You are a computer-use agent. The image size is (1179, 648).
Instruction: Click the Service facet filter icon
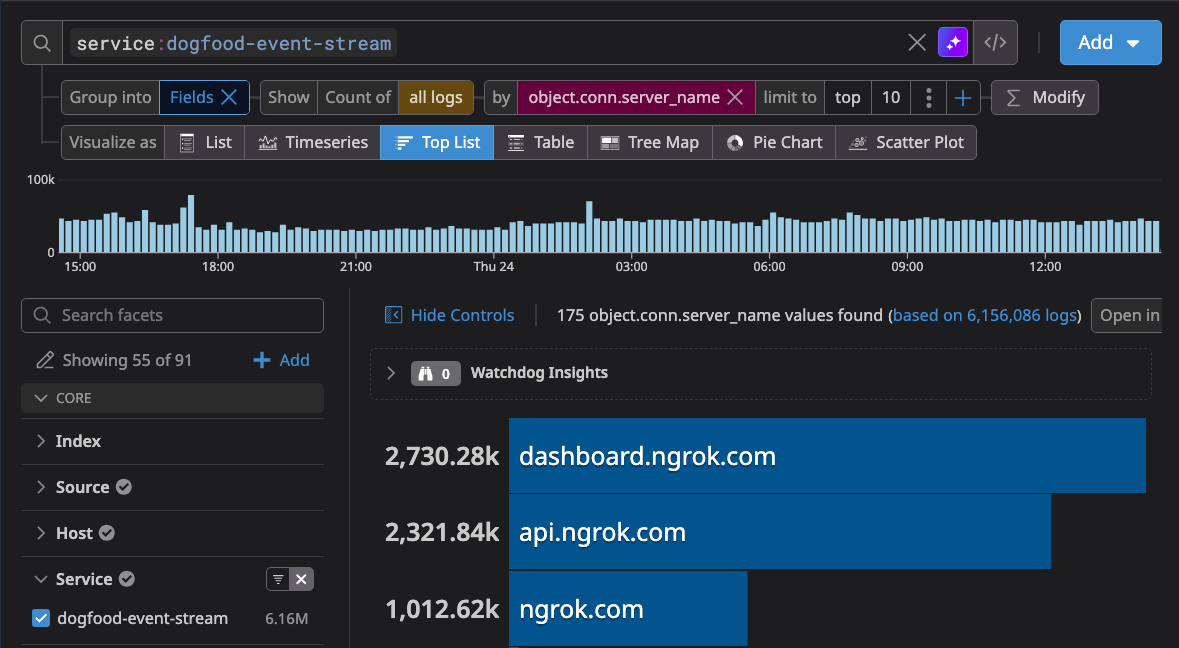coord(278,579)
